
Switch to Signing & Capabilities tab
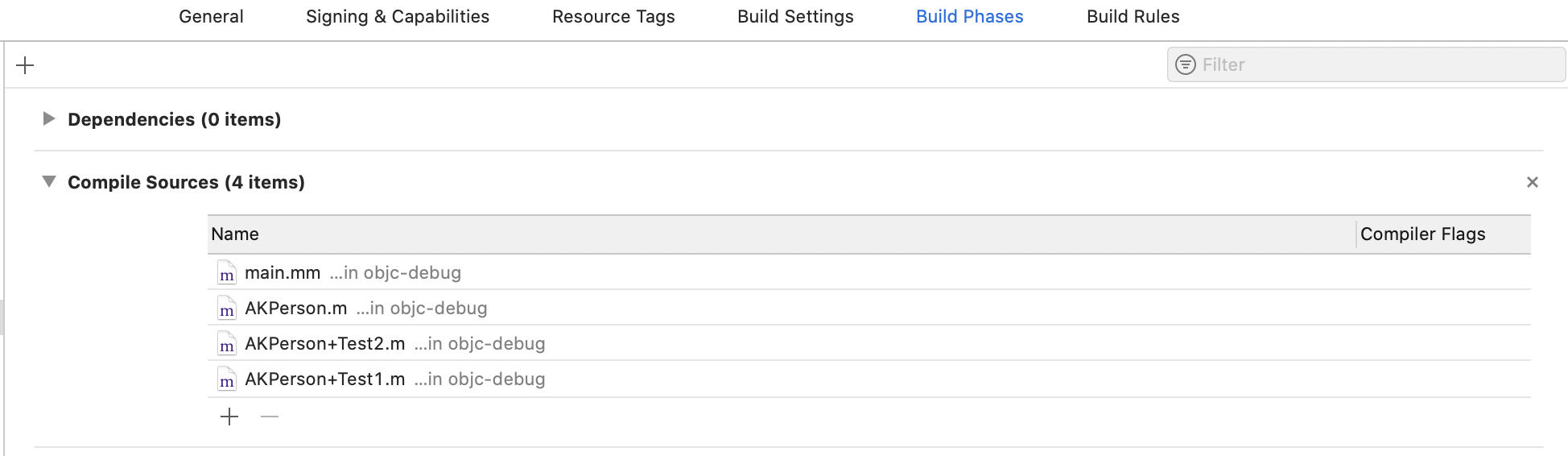[x=398, y=17]
